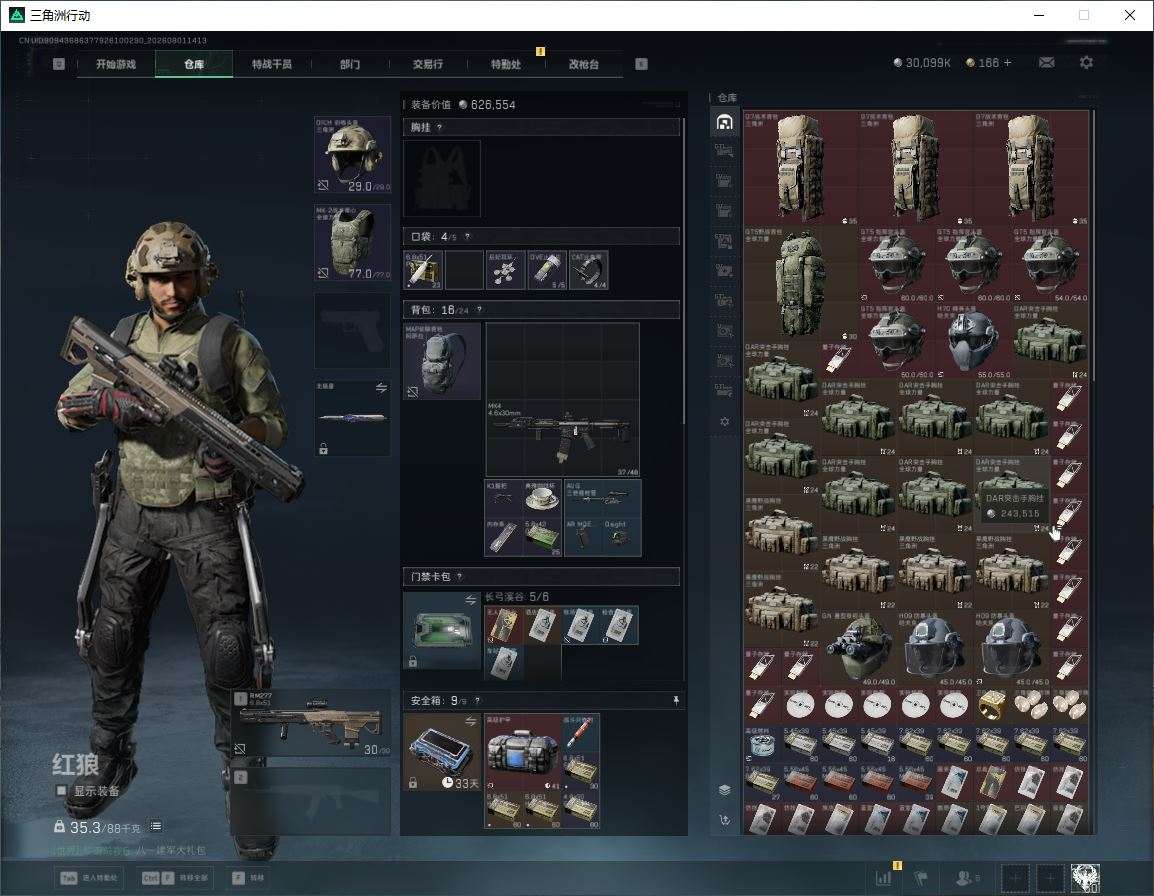Select the equipped helmet slot showing 29.0

pyautogui.click(x=353, y=154)
